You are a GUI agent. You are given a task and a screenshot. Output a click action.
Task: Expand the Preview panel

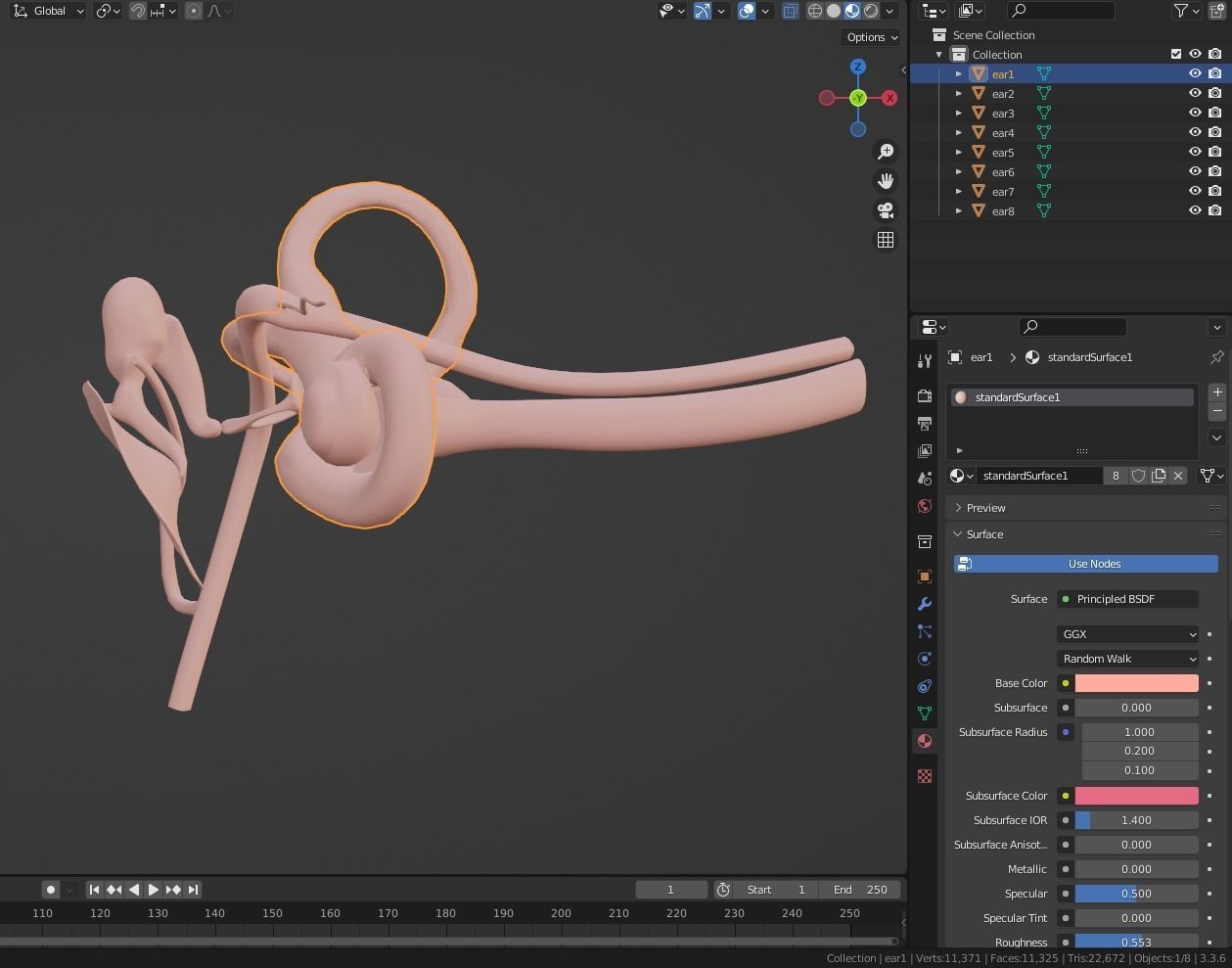986,508
